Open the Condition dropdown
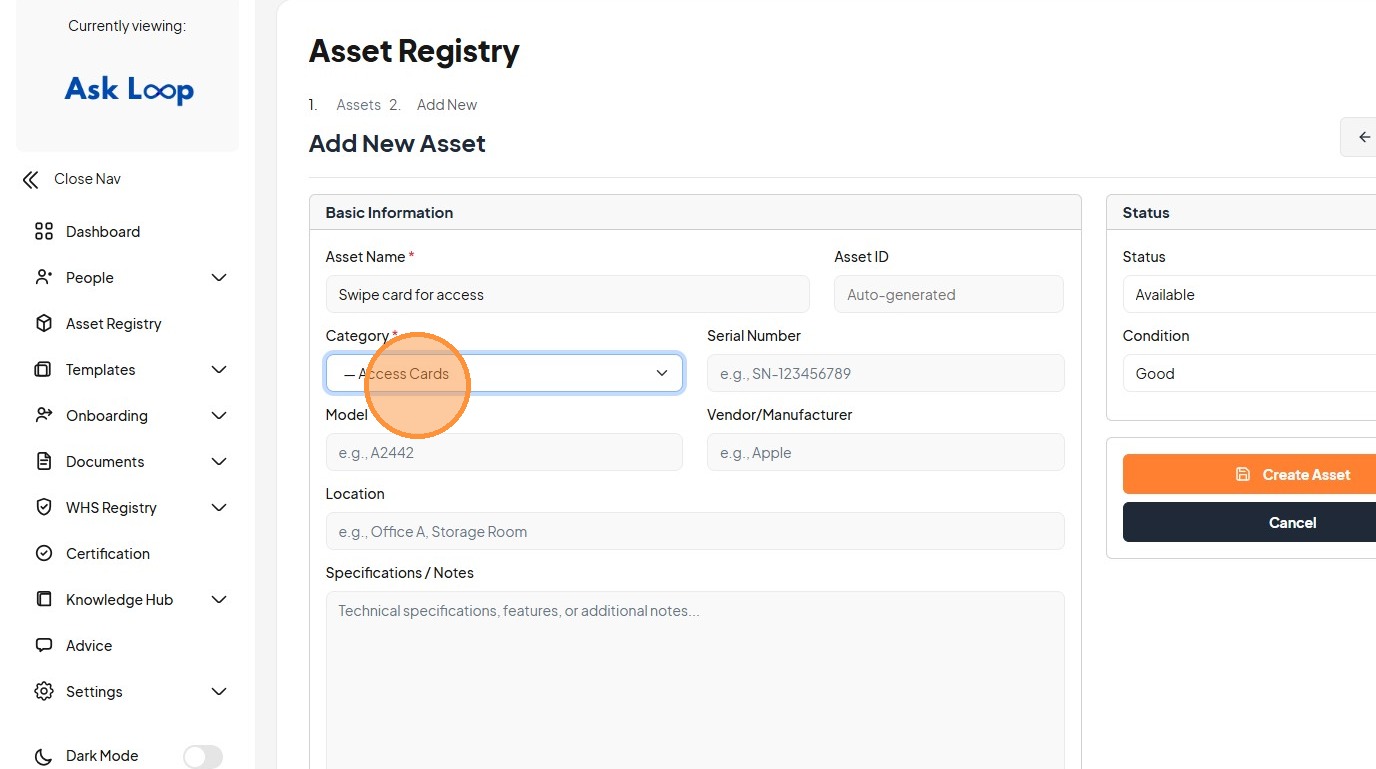 [x=1250, y=374]
